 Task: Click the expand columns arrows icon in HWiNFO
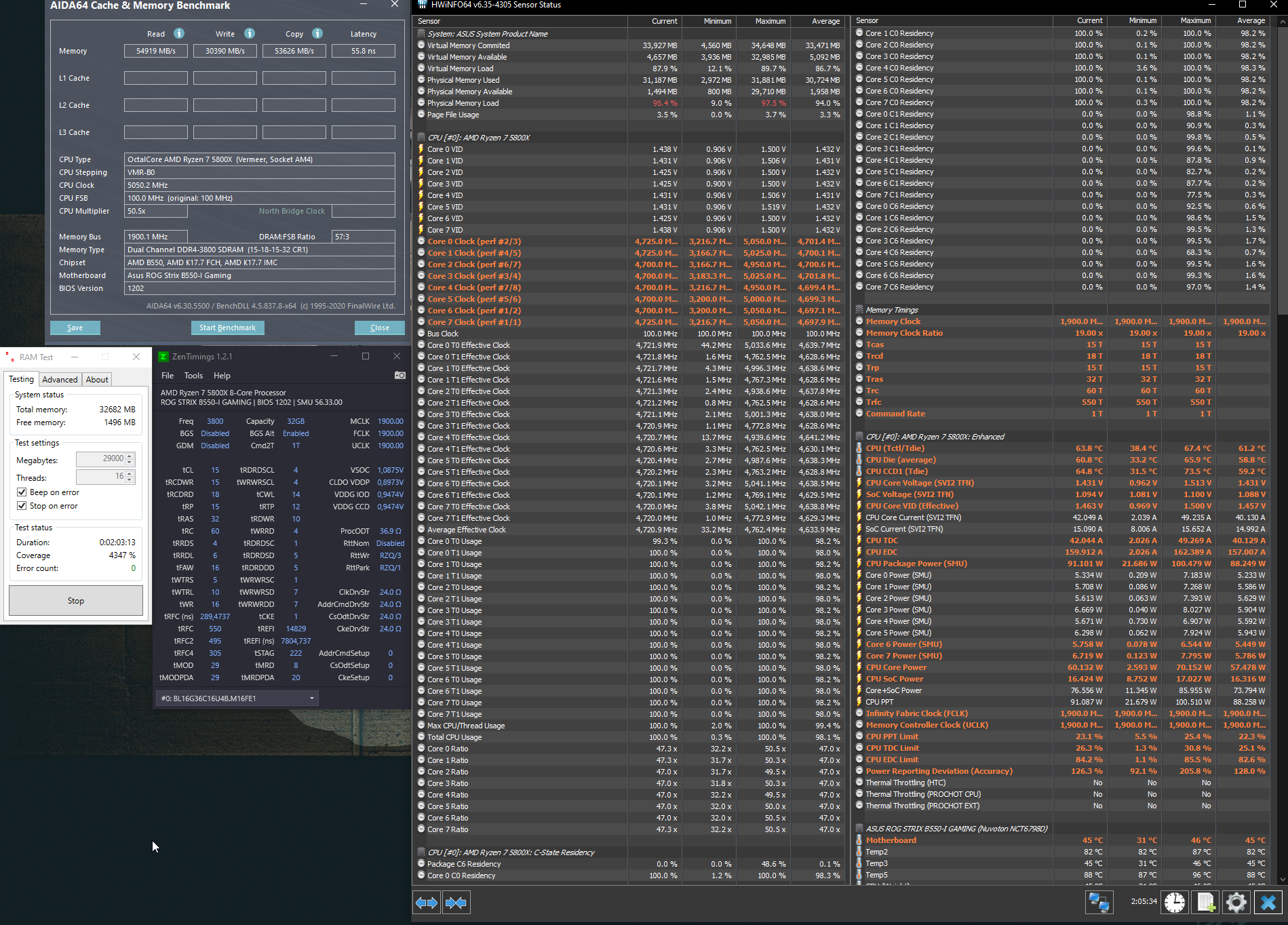[x=427, y=903]
